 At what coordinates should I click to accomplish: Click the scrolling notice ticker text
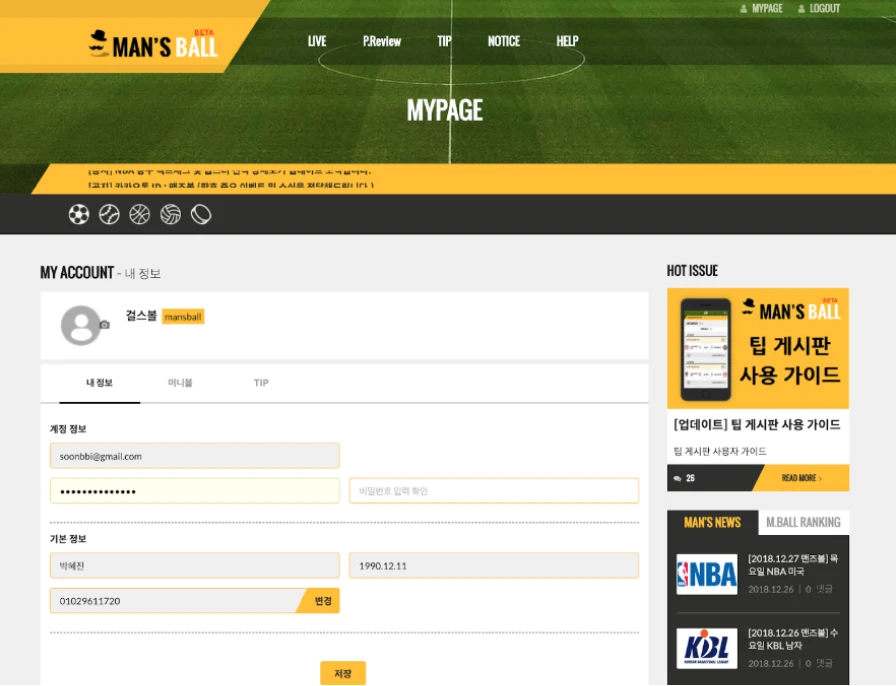231,178
